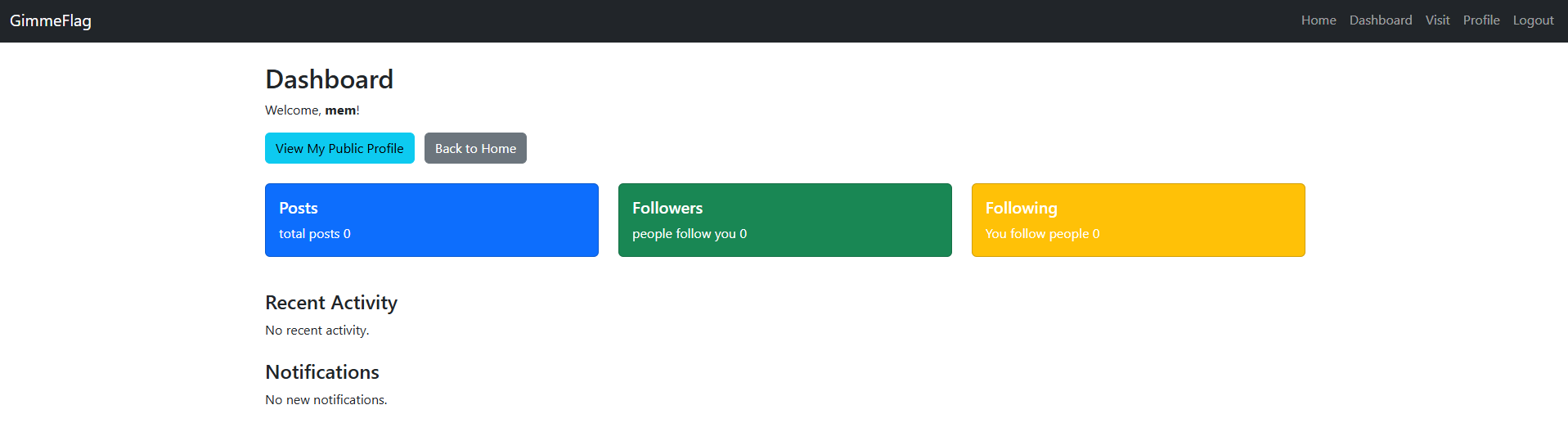Screen dimensions: 1568x423
Task: Select the blue Posts card
Action: (x=432, y=220)
